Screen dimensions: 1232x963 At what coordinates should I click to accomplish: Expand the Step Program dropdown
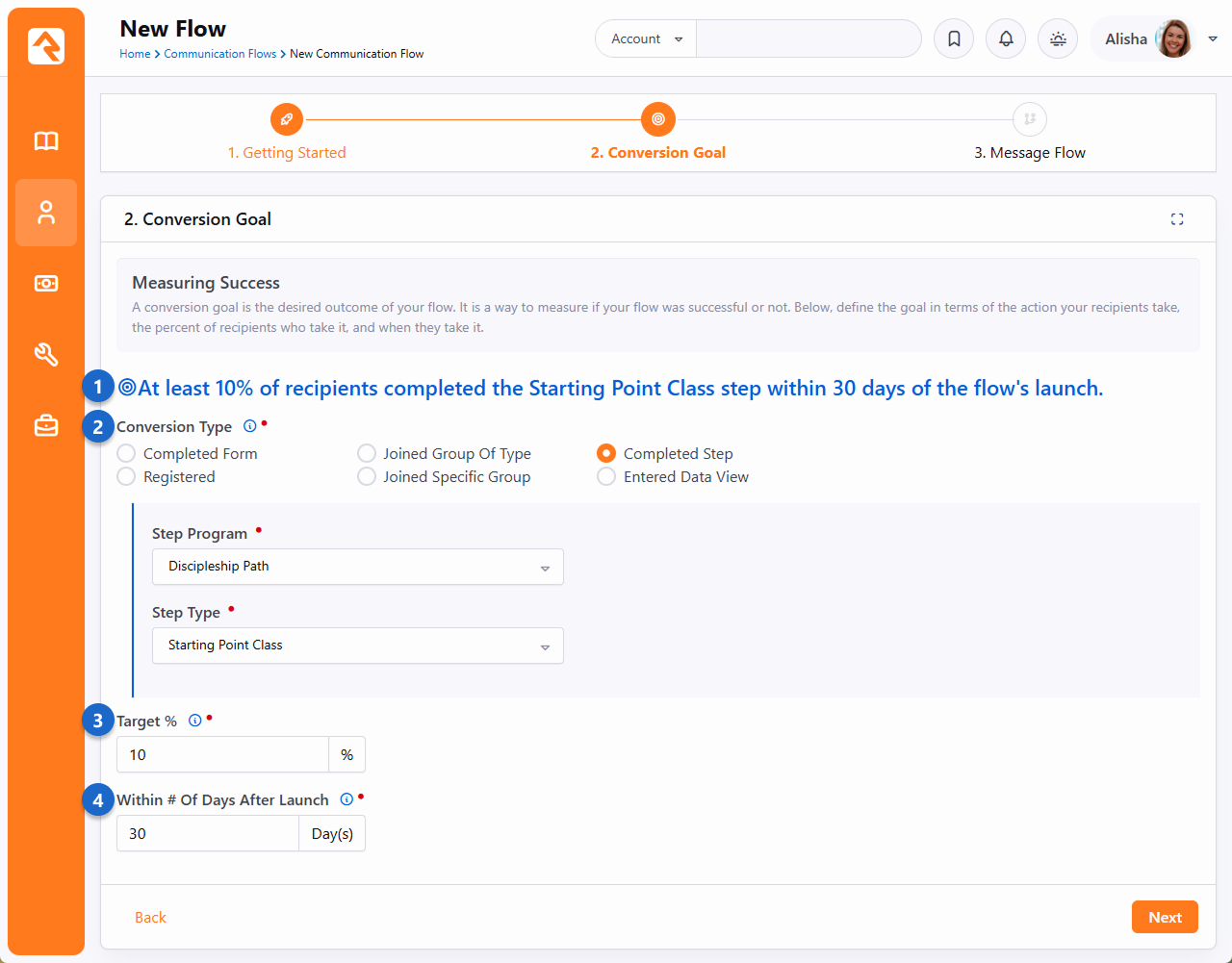pyautogui.click(x=357, y=567)
